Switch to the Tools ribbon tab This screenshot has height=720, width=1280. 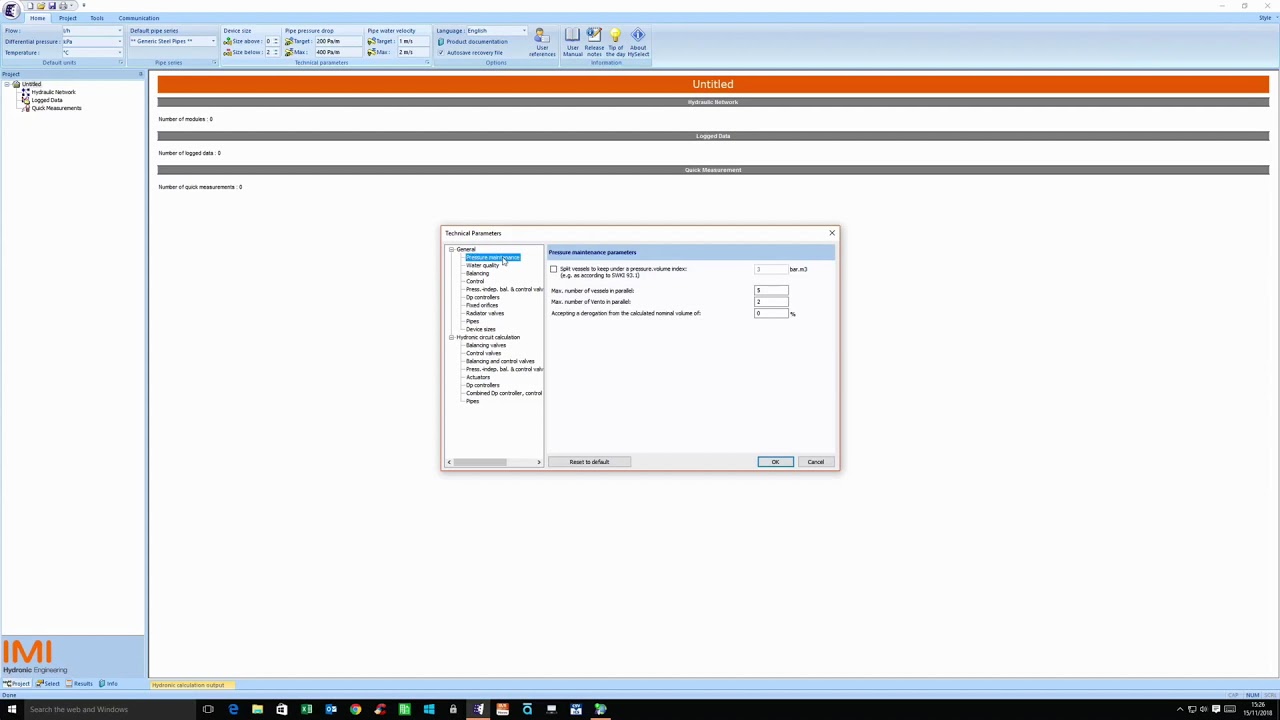coord(97,18)
